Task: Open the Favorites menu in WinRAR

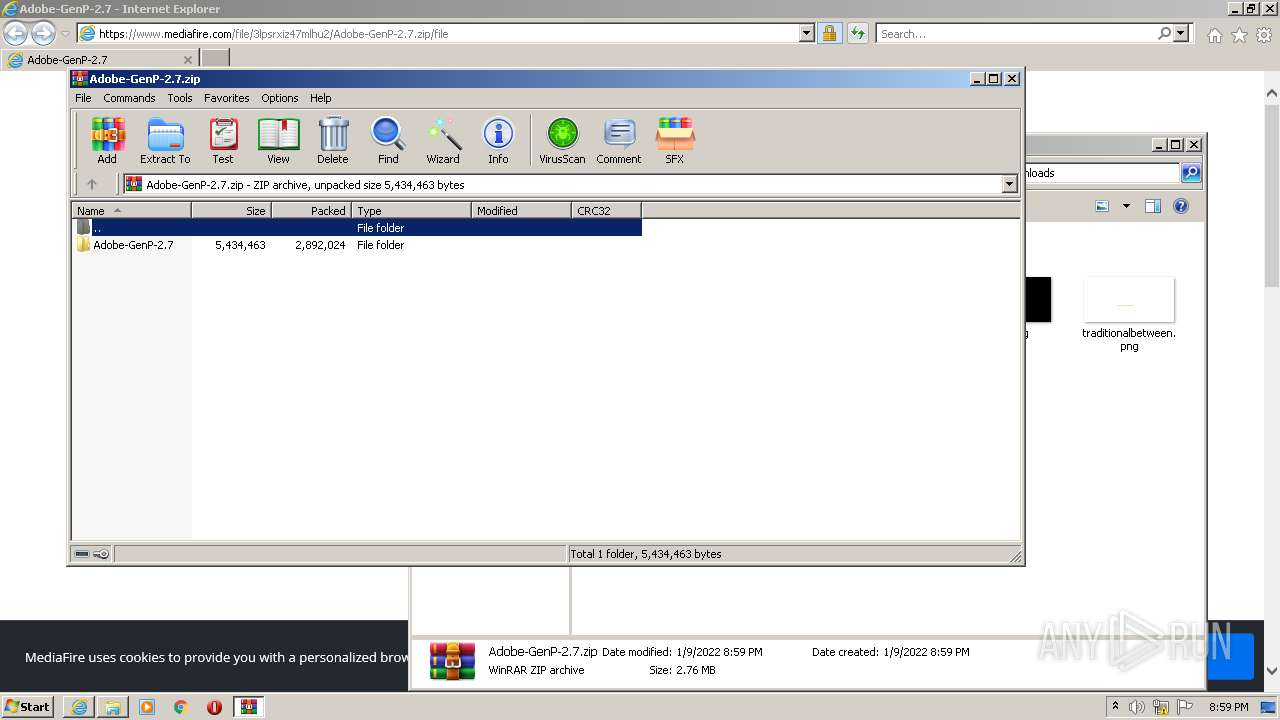Action: click(227, 98)
